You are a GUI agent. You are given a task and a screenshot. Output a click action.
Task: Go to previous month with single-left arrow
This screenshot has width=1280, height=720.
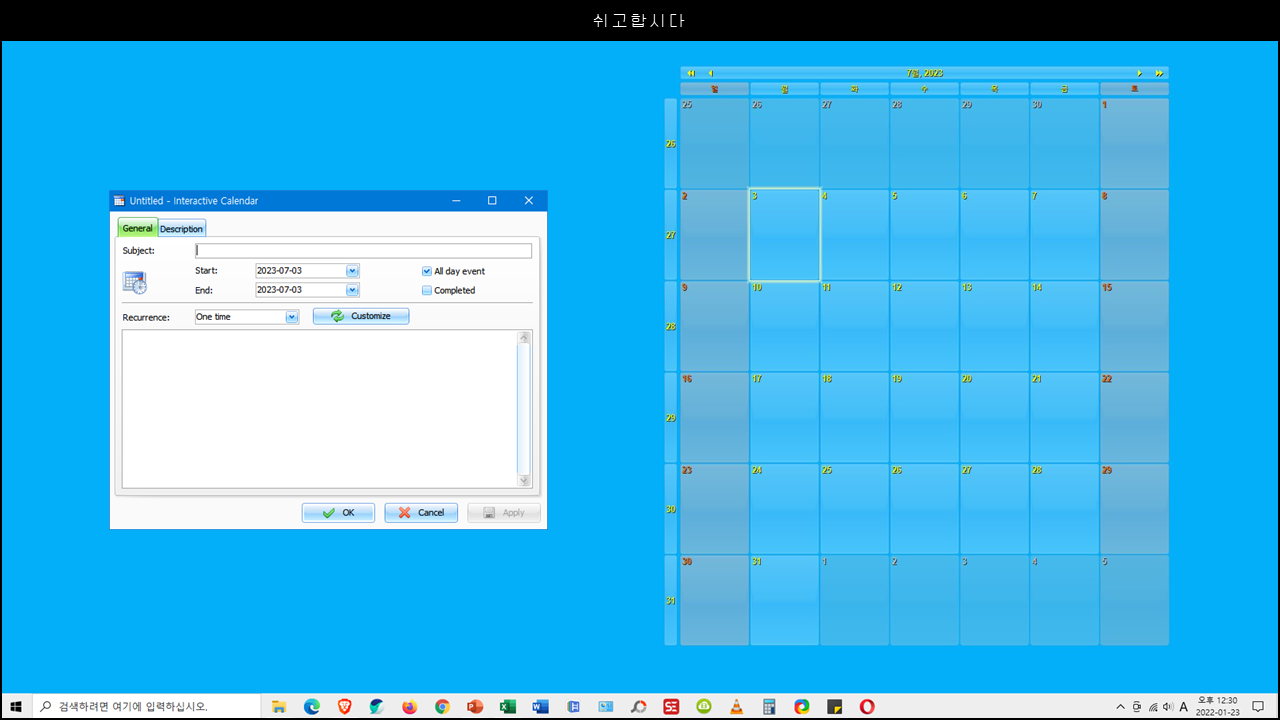coord(711,73)
